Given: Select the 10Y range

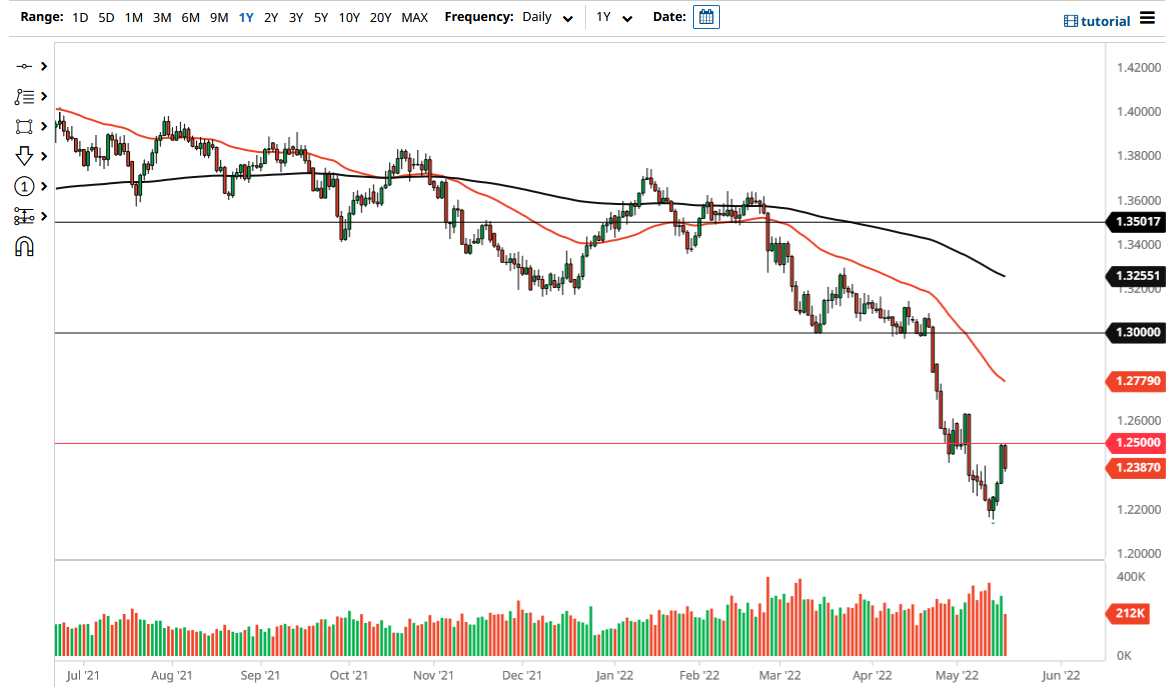Looking at the screenshot, I should tap(349, 17).
